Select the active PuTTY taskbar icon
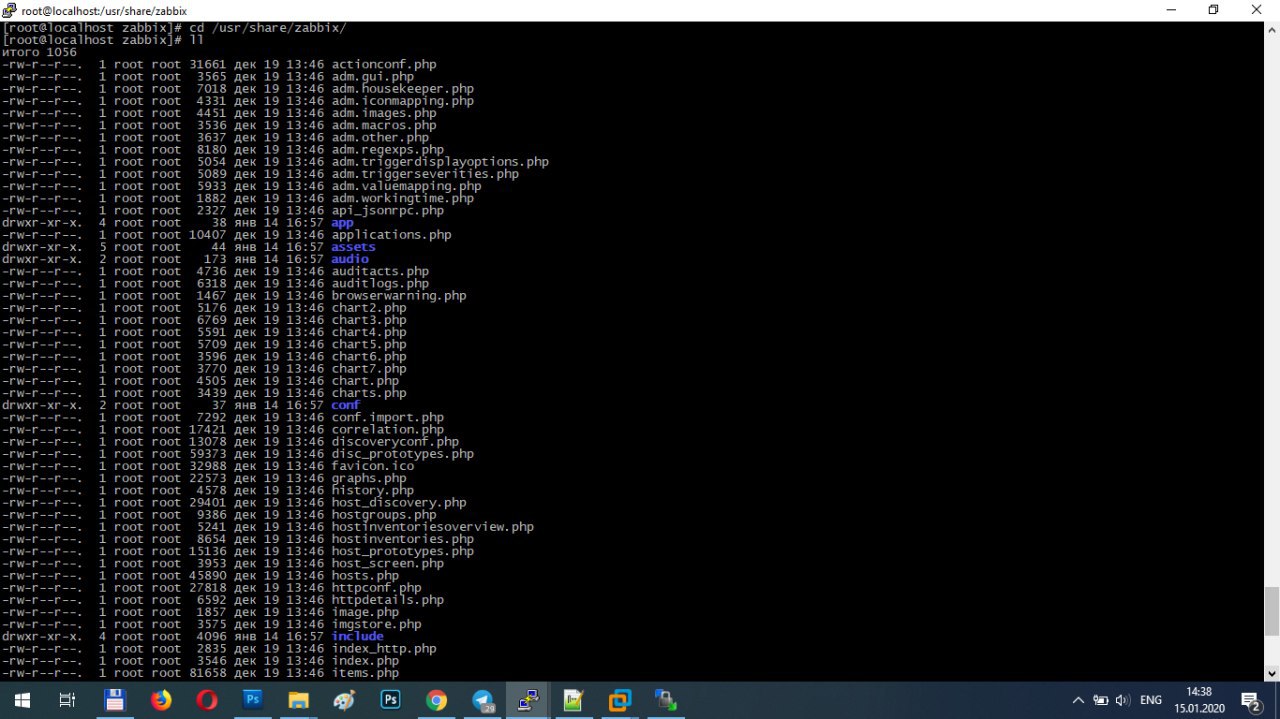 529,700
